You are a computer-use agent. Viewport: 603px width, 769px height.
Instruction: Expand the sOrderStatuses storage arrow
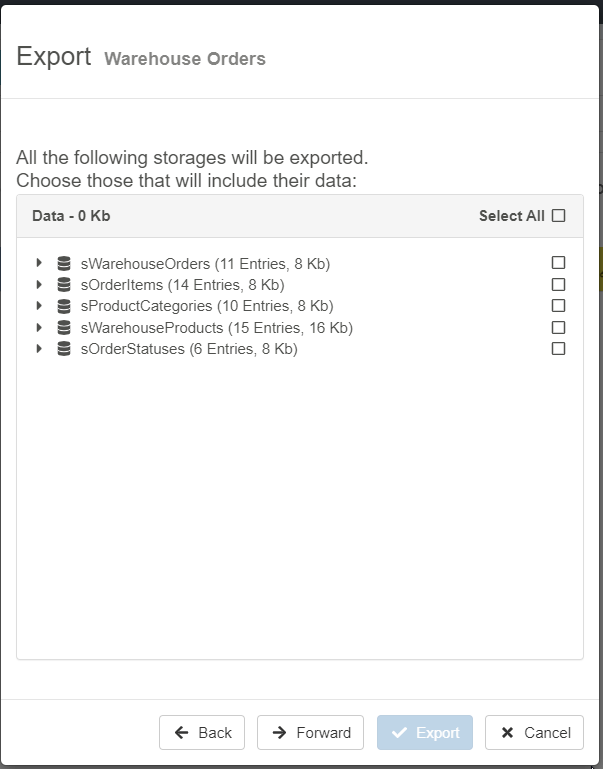(x=39, y=349)
